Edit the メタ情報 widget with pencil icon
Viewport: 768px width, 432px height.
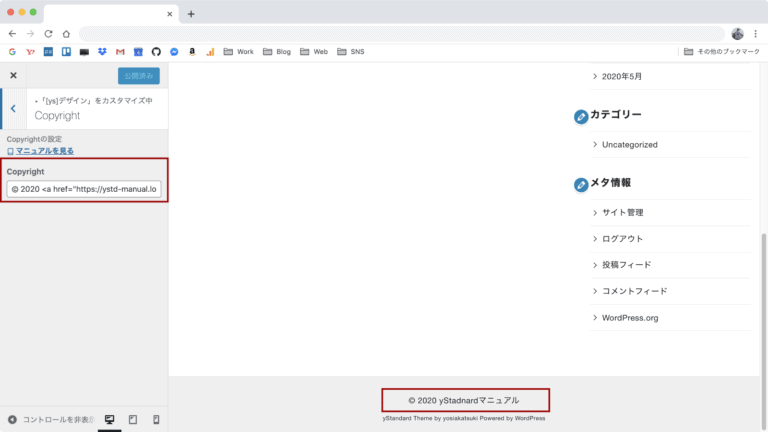point(581,185)
